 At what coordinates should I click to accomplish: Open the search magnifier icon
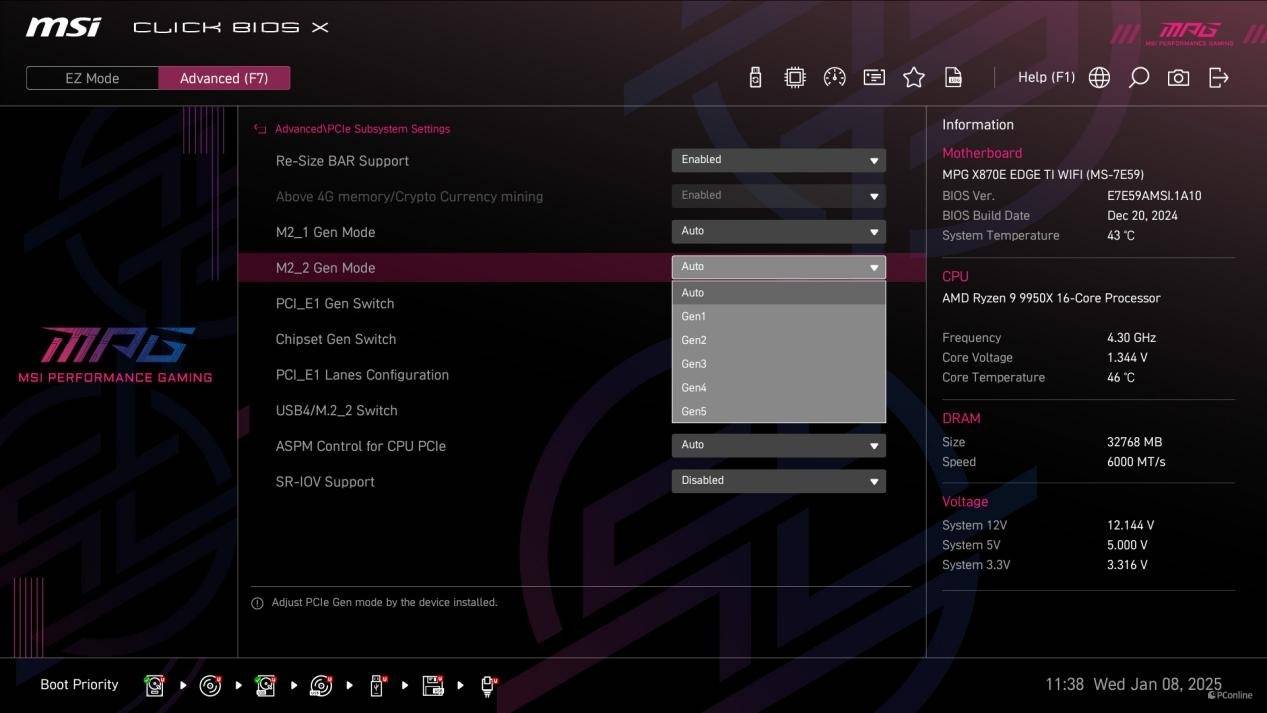coord(1138,78)
